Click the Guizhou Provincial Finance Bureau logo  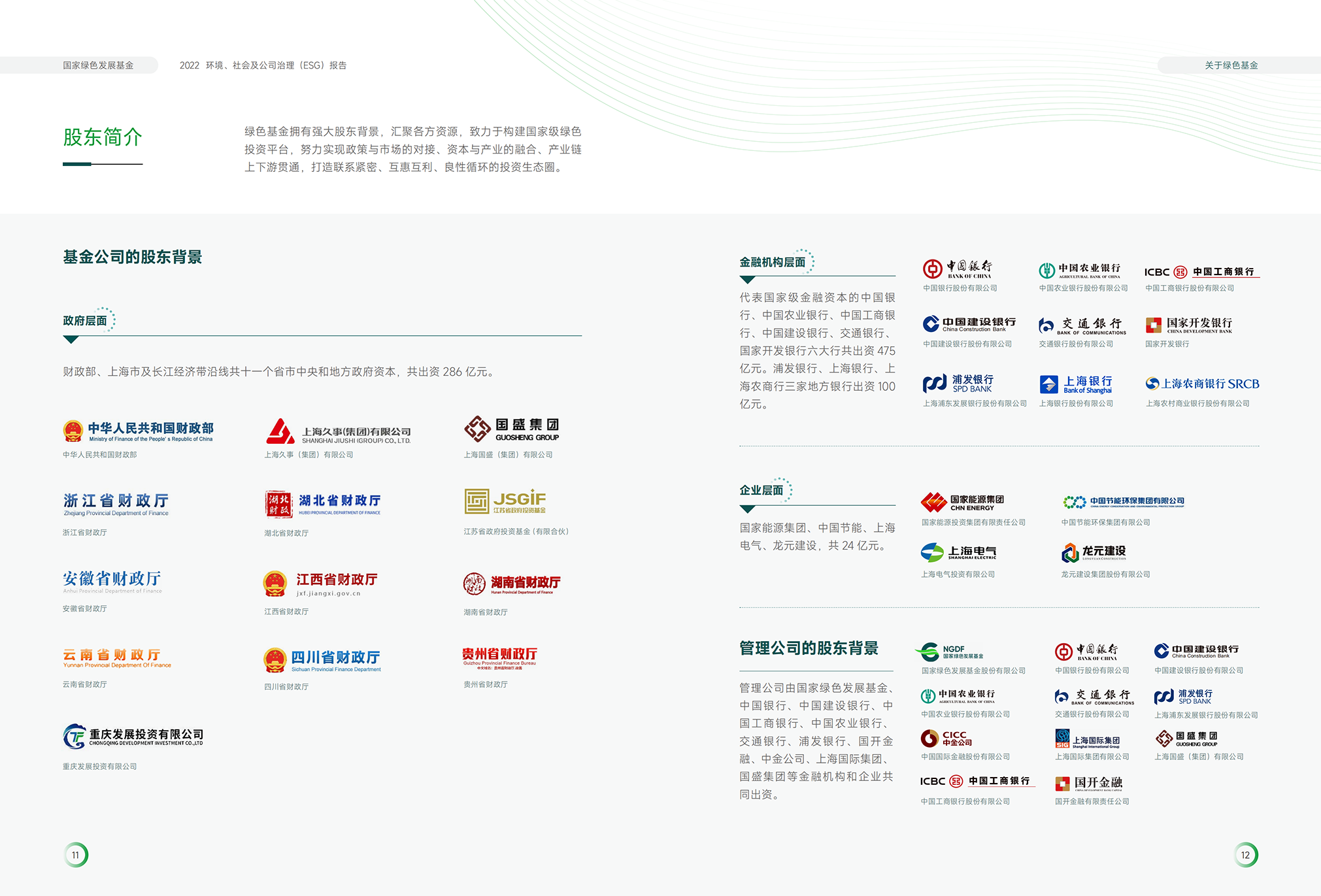[499, 658]
